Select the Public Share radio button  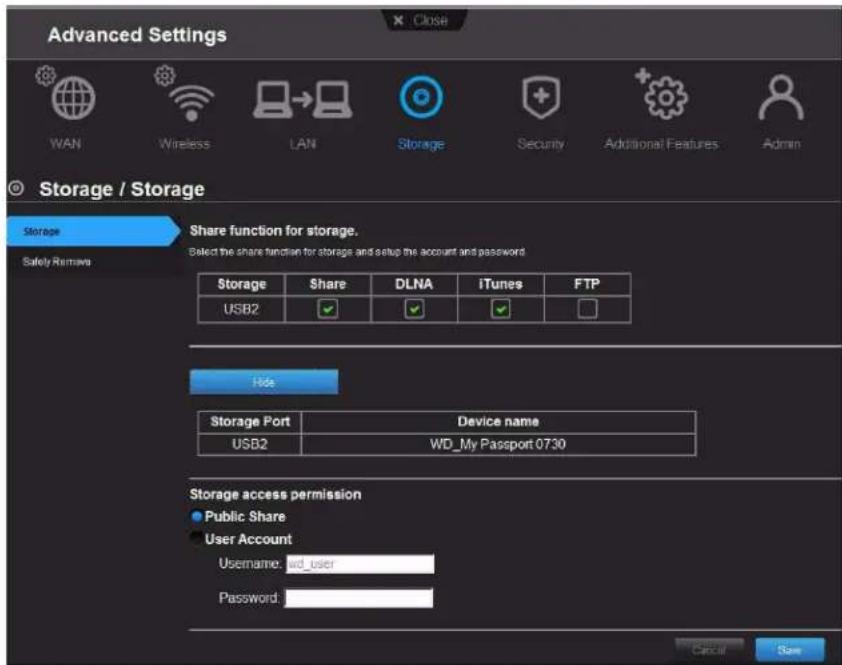pyautogui.click(x=197, y=516)
